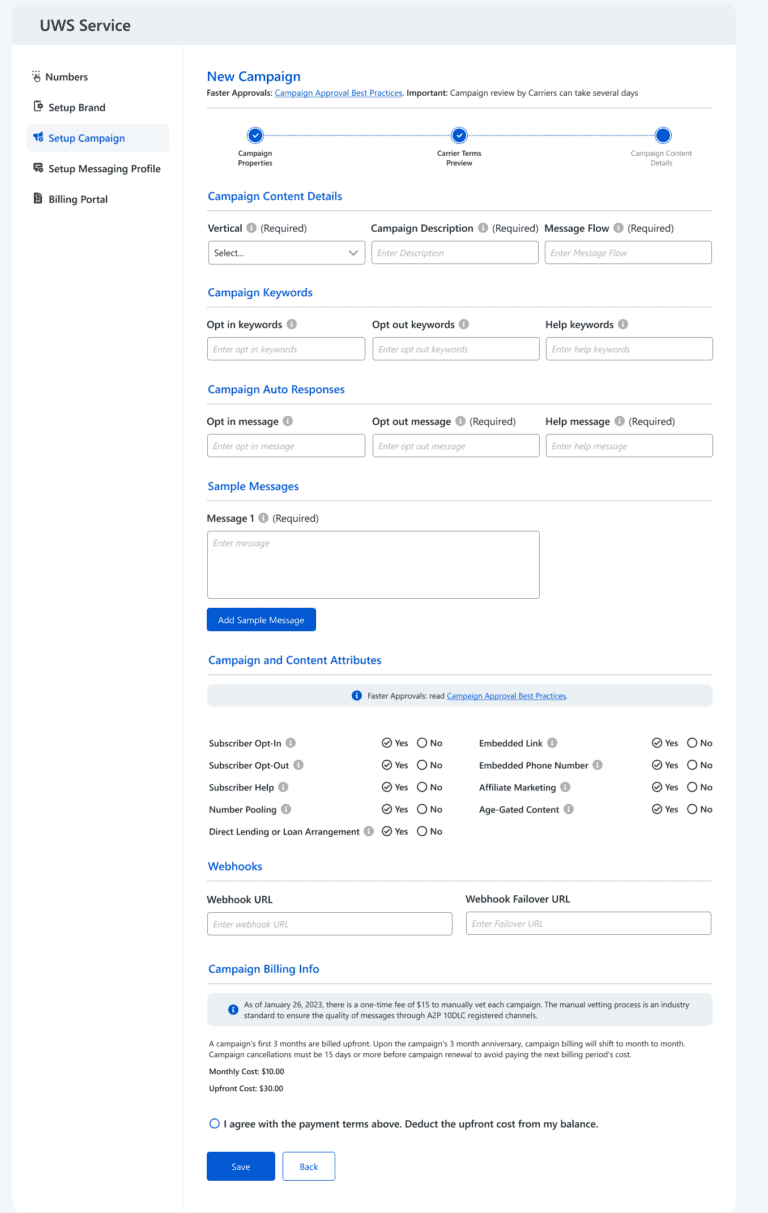Go to Campaign Properties step in progress bar
The height and width of the screenshot is (1213, 768).
click(x=255, y=136)
